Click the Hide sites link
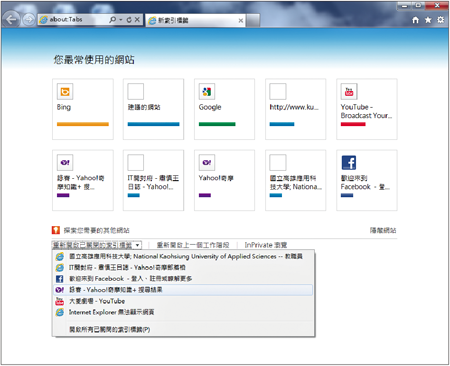This screenshot has height=366, width=450. tap(383, 230)
